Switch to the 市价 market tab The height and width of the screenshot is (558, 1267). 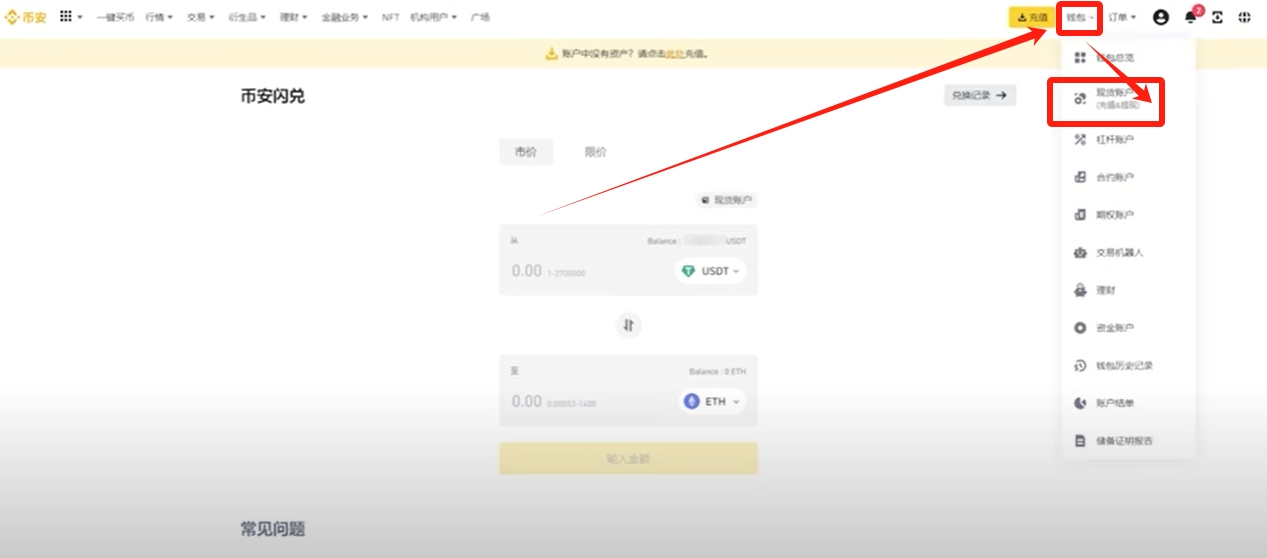[526, 152]
